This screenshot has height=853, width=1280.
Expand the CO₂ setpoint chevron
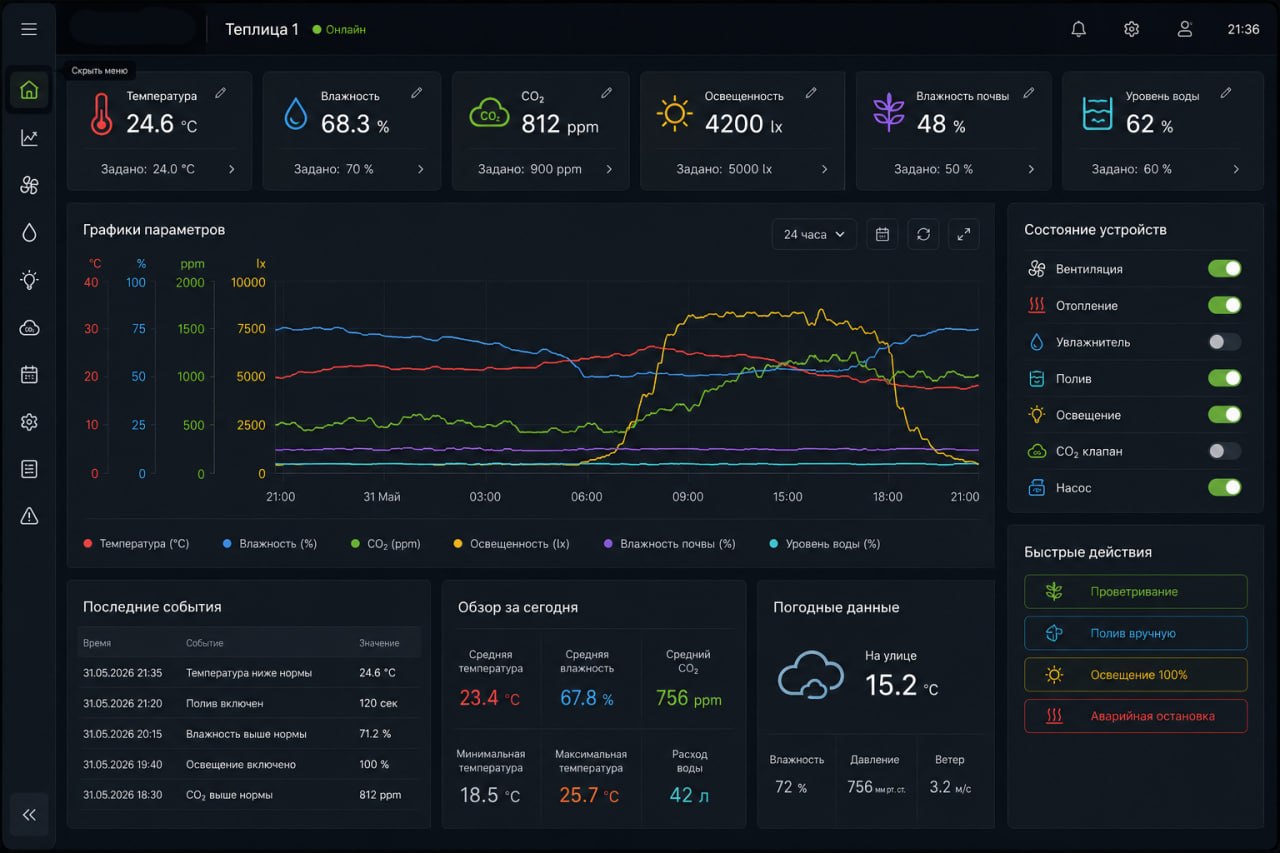point(609,169)
